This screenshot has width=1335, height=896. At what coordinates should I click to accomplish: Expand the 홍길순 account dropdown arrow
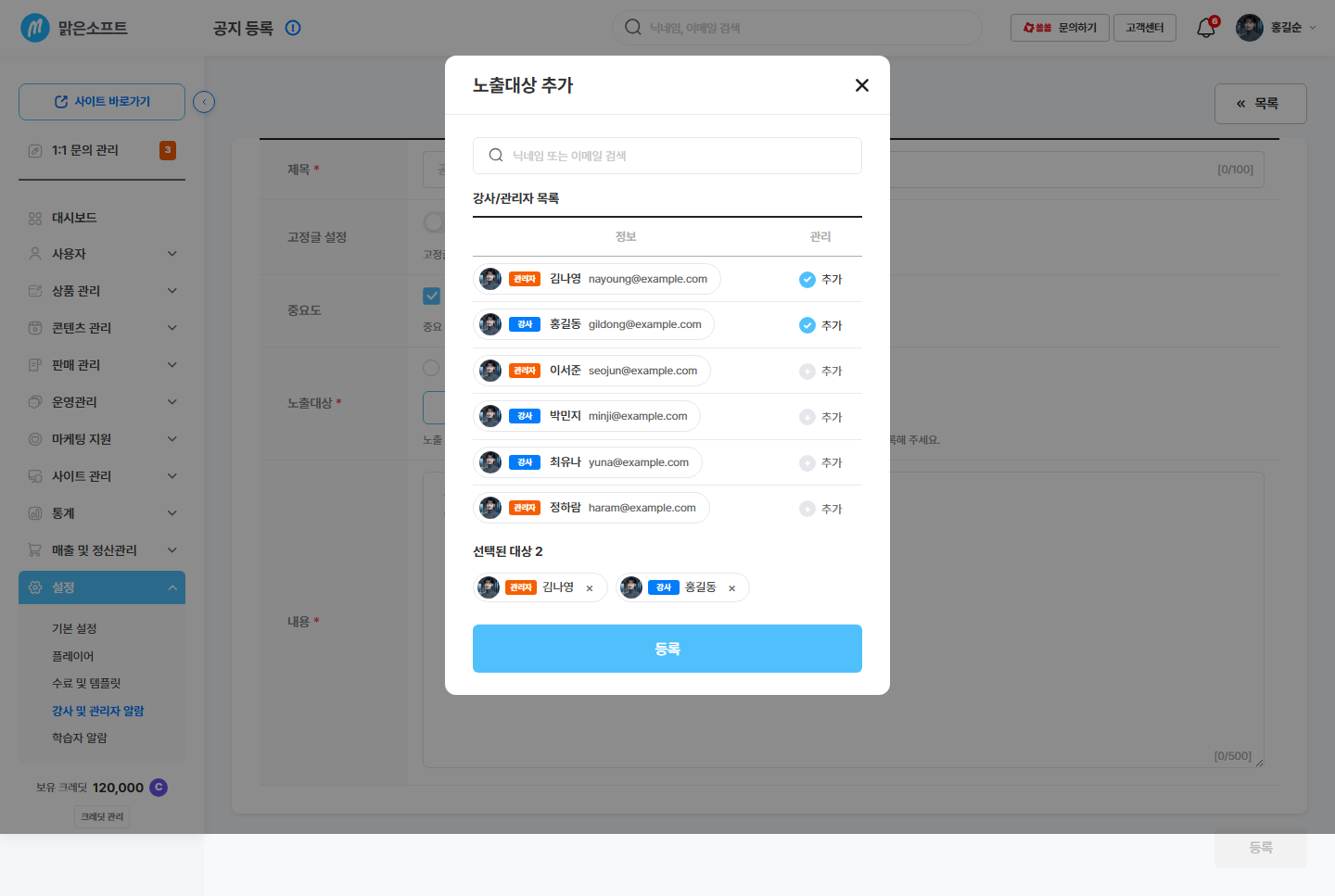1313,28
